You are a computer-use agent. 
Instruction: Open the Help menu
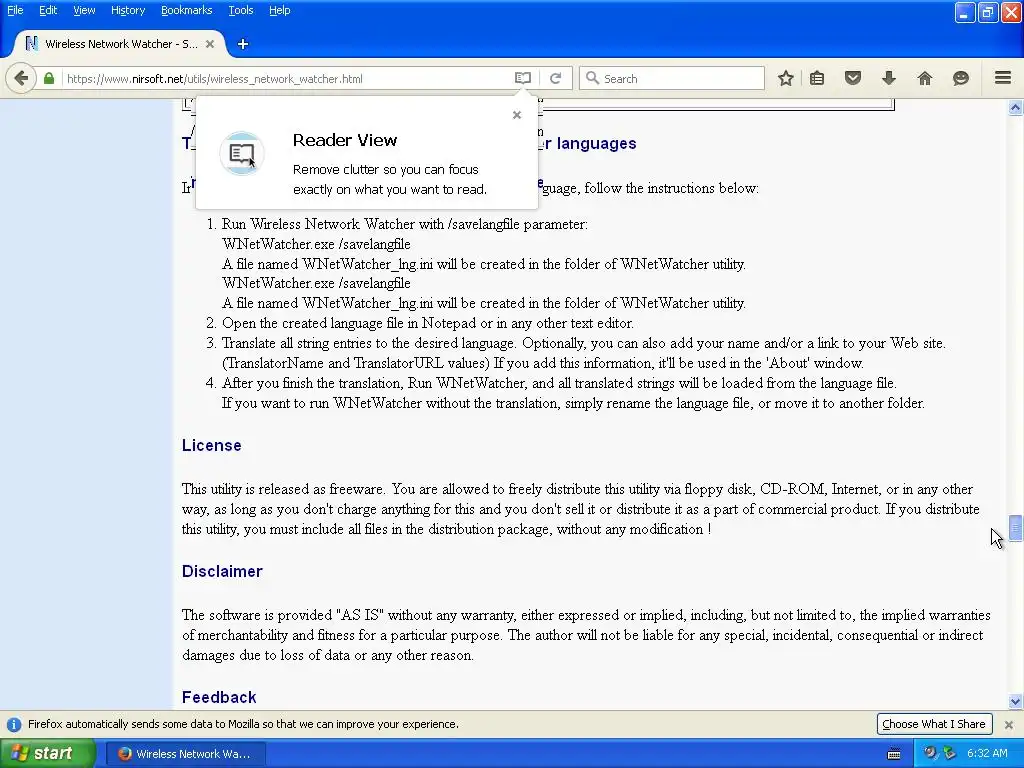pyautogui.click(x=280, y=10)
